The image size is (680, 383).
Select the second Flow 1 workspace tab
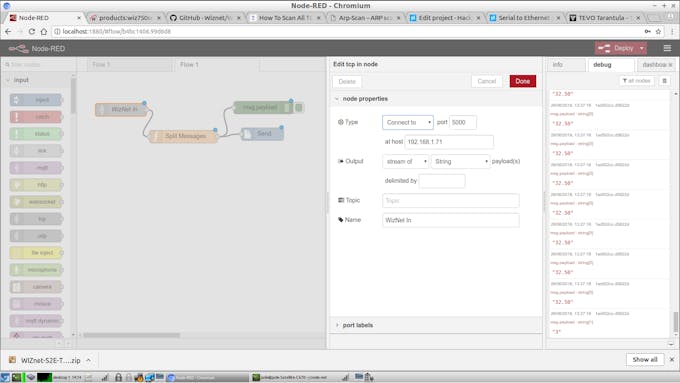tap(216, 65)
